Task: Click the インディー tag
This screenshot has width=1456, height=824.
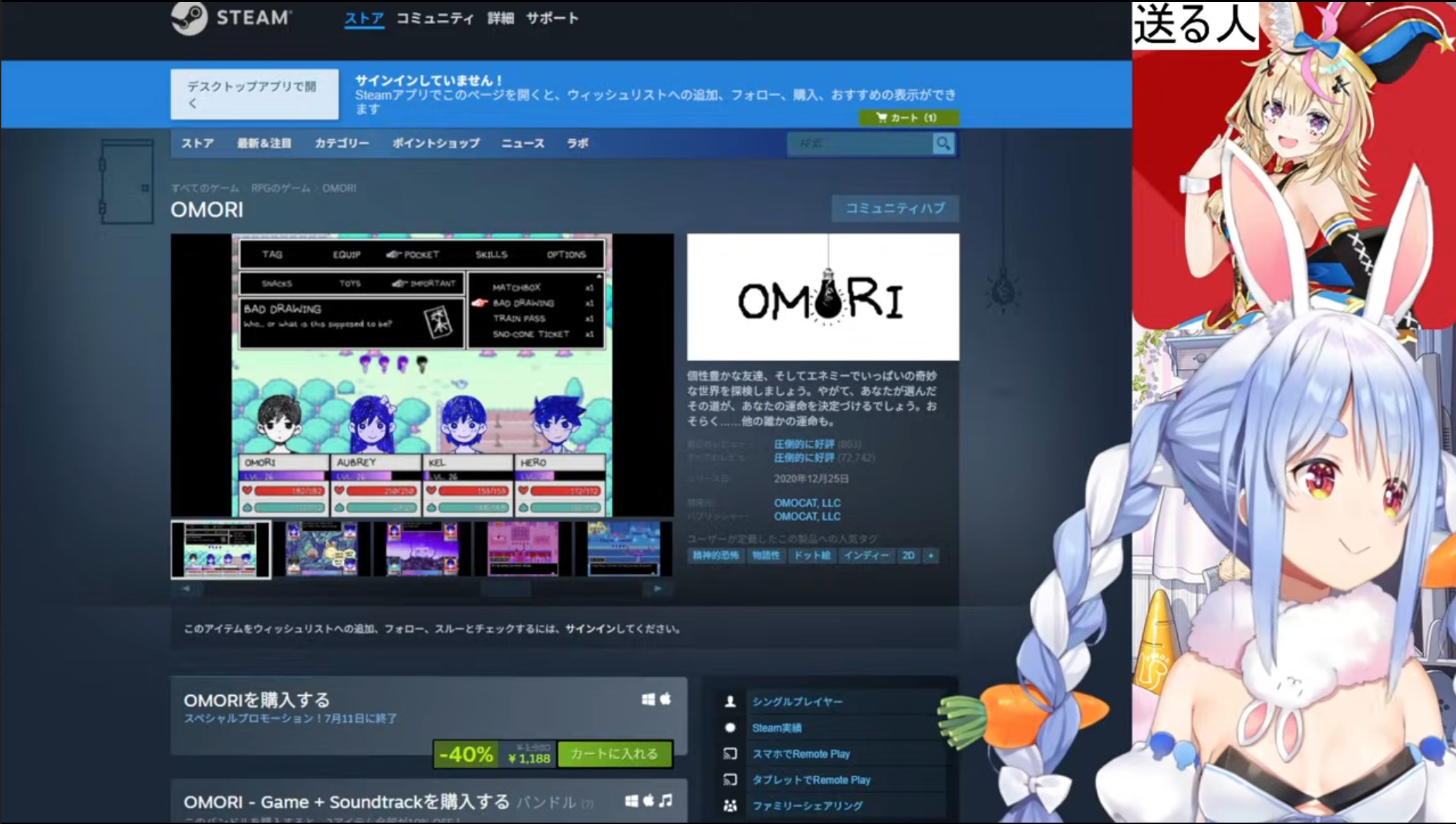Action: point(866,555)
